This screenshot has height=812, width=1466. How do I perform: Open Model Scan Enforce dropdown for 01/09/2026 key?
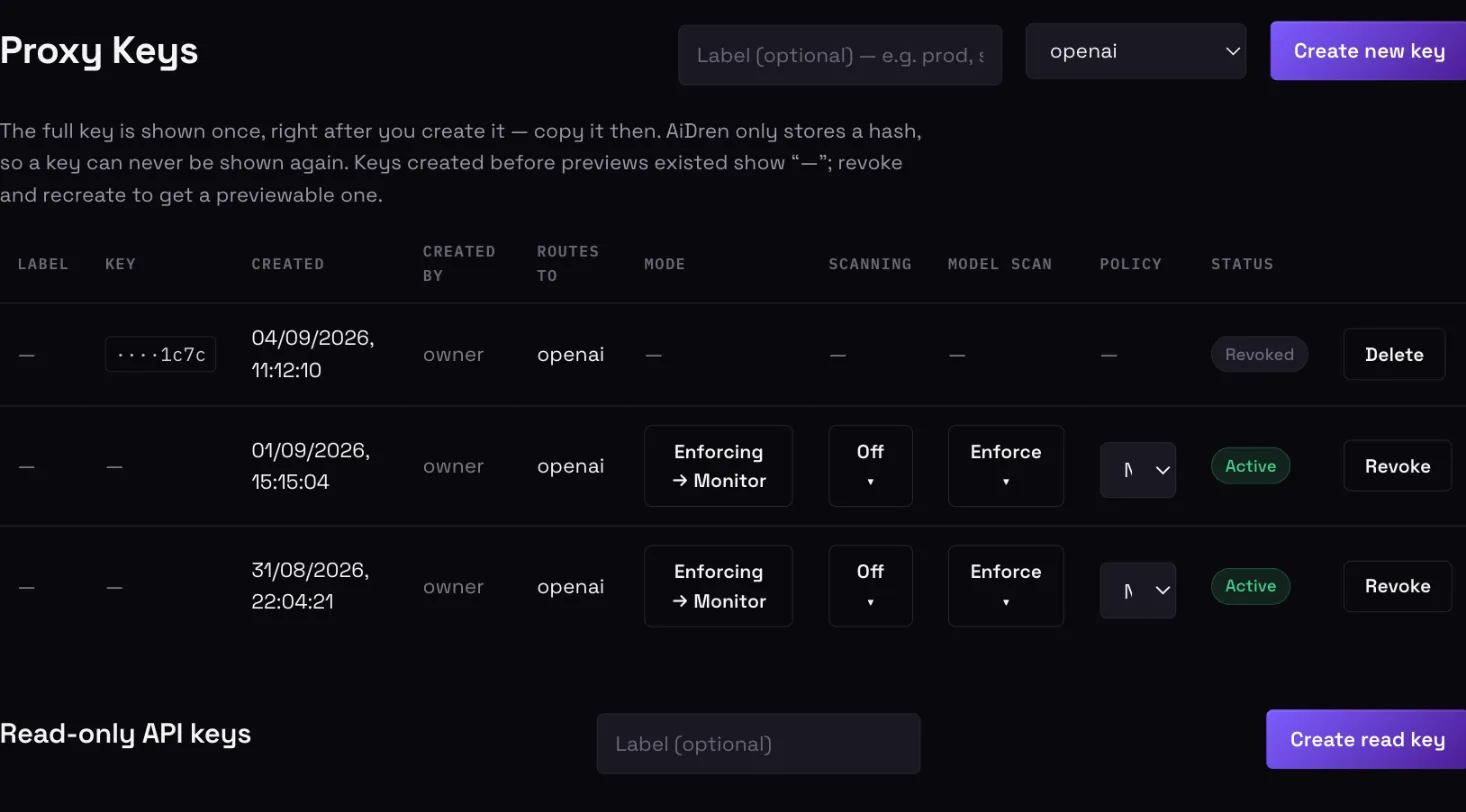(x=1006, y=466)
